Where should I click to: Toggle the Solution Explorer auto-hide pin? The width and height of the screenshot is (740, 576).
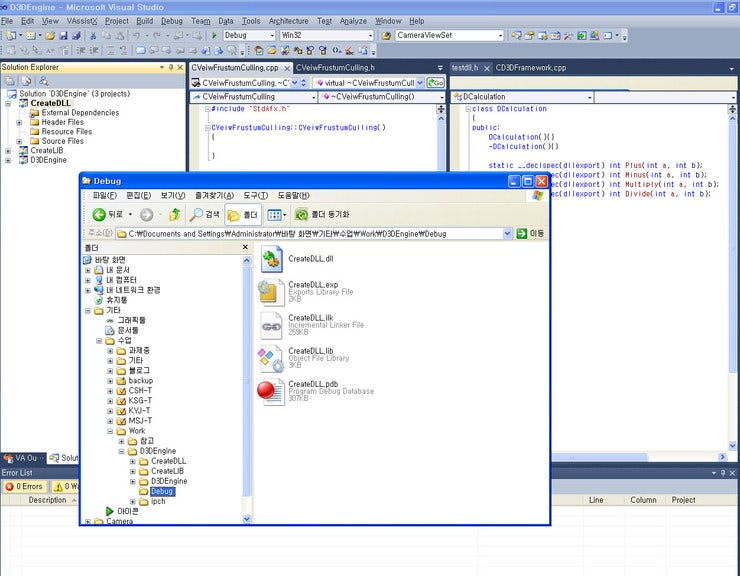[171, 68]
